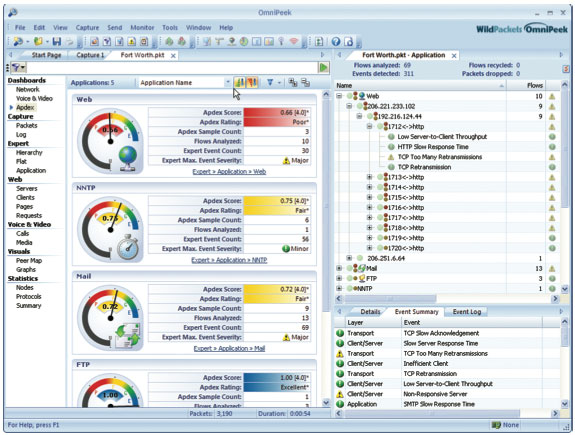Select Hierarchy under Expert
This screenshot has width=575, height=435.
pyautogui.click(x=29, y=153)
